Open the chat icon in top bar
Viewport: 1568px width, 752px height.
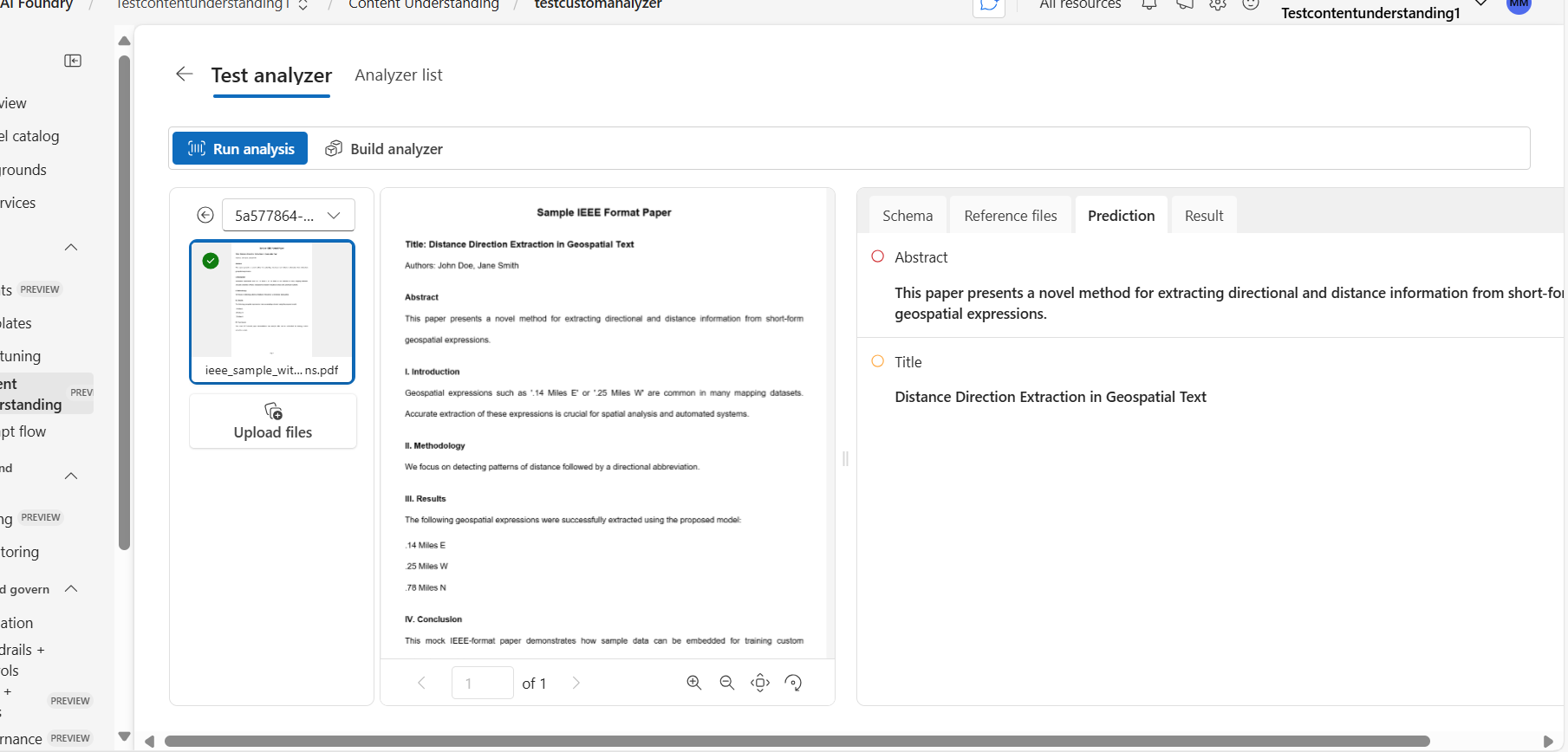click(x=989, y=6)
